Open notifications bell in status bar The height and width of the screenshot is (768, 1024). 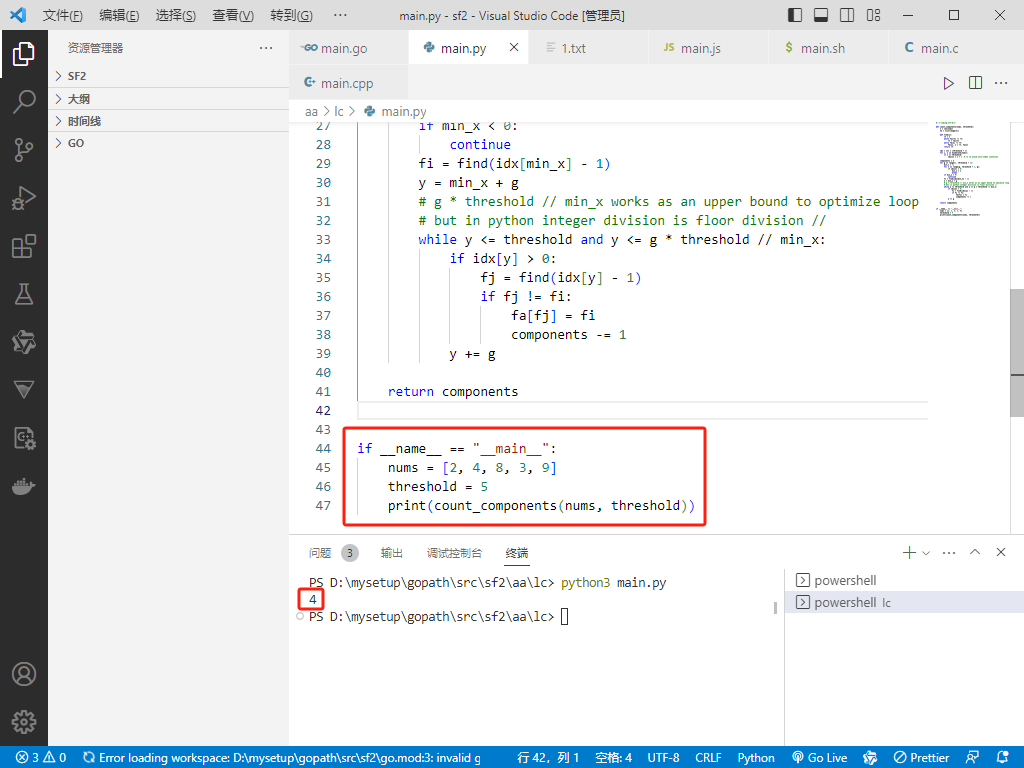point(1003,758)
